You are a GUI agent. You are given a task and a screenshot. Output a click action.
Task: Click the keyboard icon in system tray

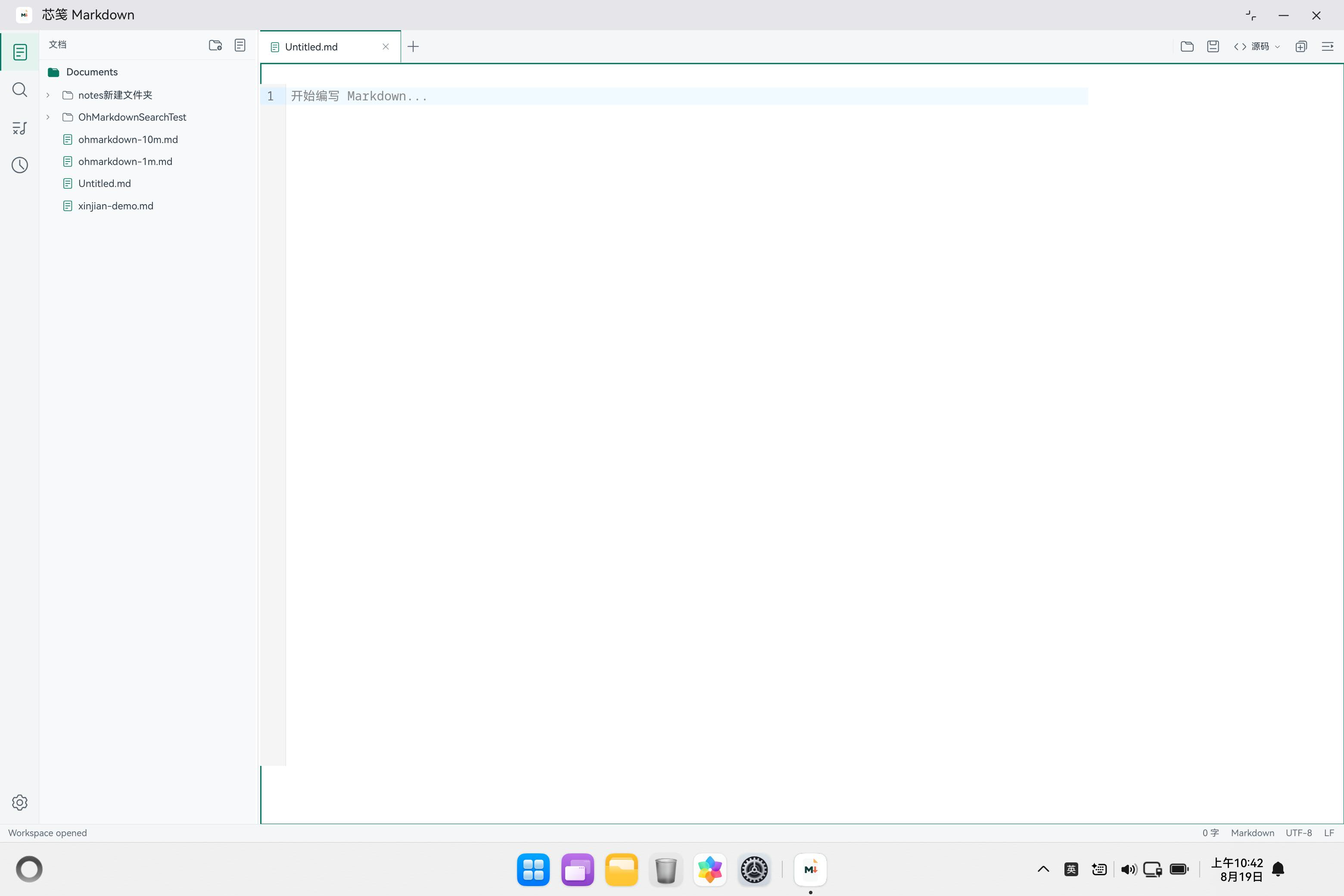coord(1099,869)
